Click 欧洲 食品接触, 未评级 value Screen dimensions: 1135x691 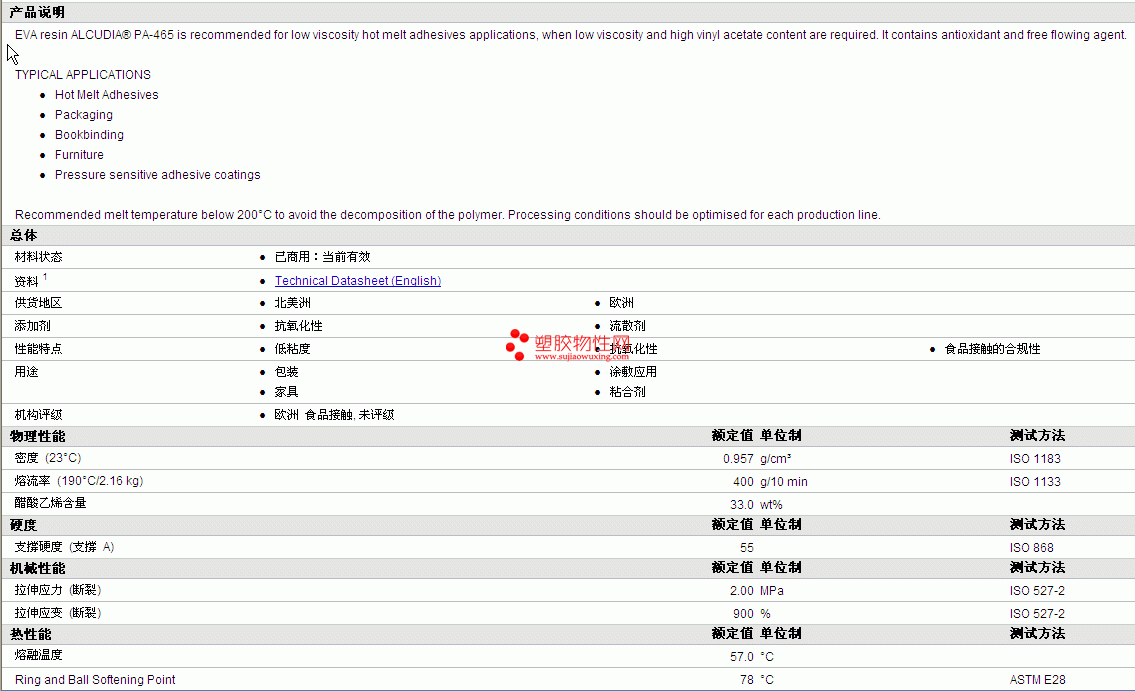334,415
